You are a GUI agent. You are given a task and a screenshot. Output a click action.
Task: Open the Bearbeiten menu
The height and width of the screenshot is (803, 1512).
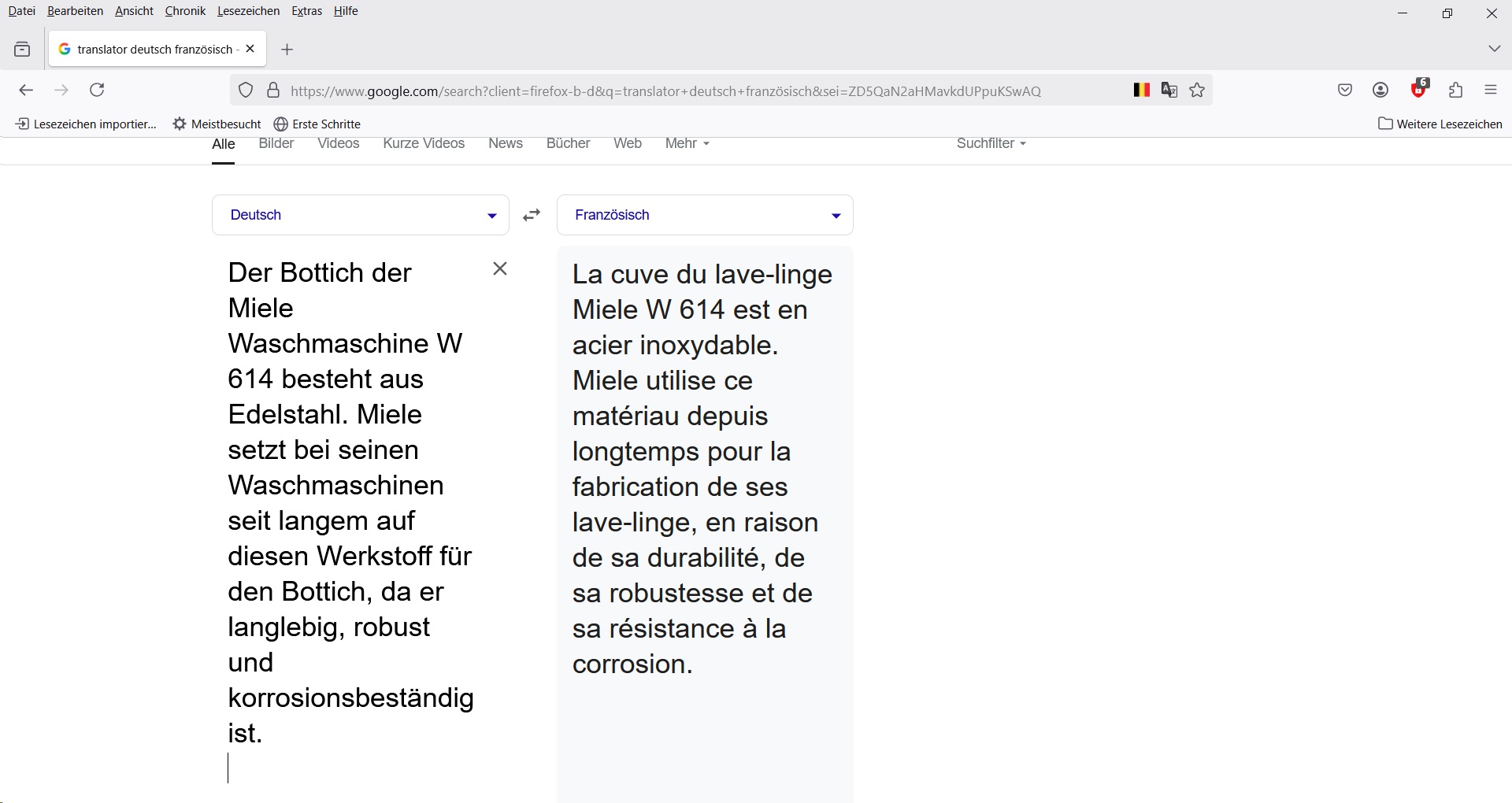pos(75,11)
